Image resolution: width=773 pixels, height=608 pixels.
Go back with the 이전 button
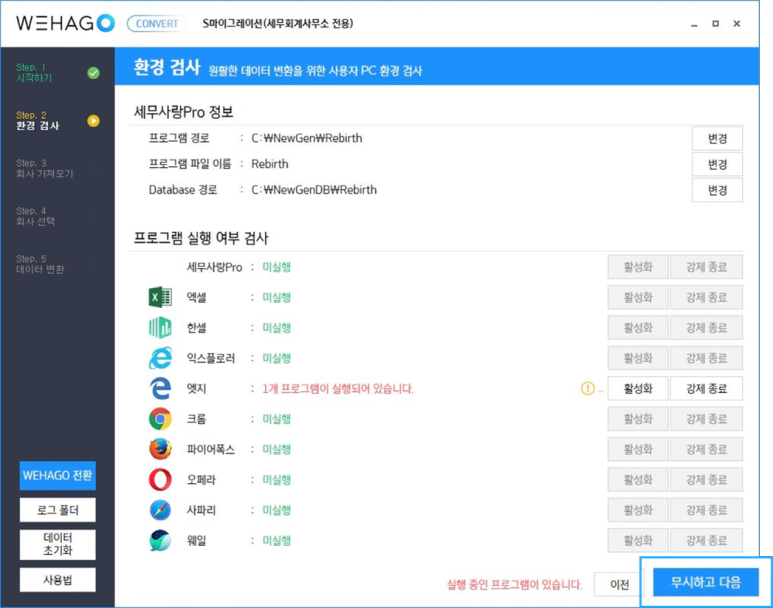tap(619, 584)
